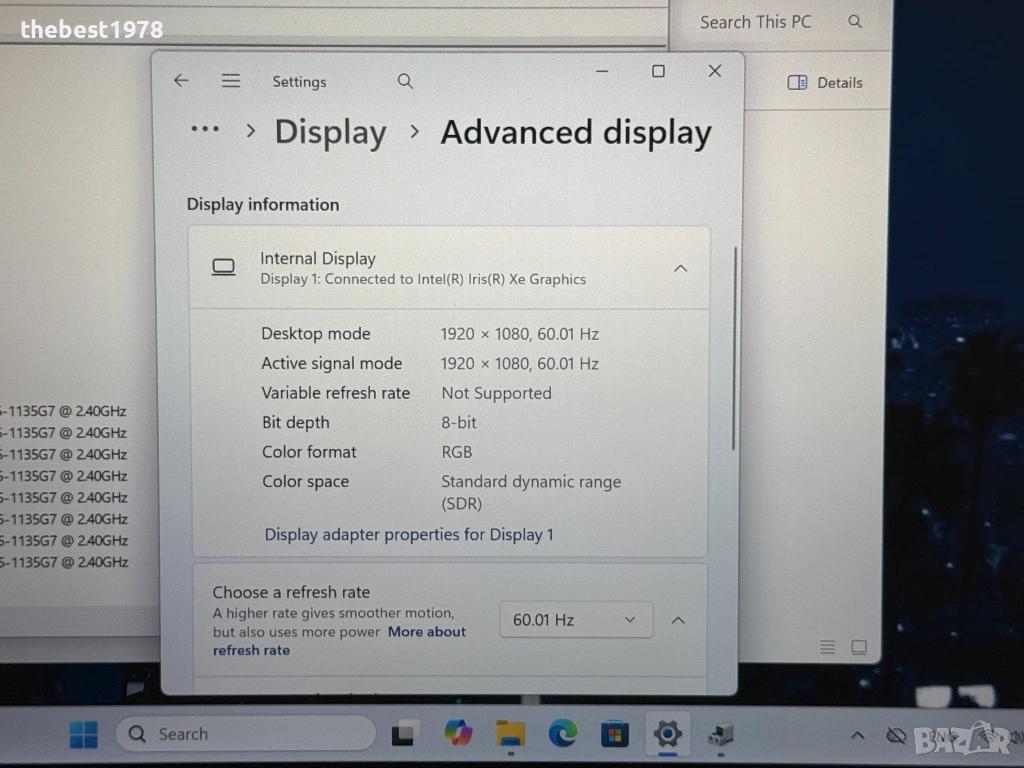Image resolution: width=1024 pixels, height=768 pixels.
Task: Collapse the Choose a refresh rate section
Action: pos(678,620)
